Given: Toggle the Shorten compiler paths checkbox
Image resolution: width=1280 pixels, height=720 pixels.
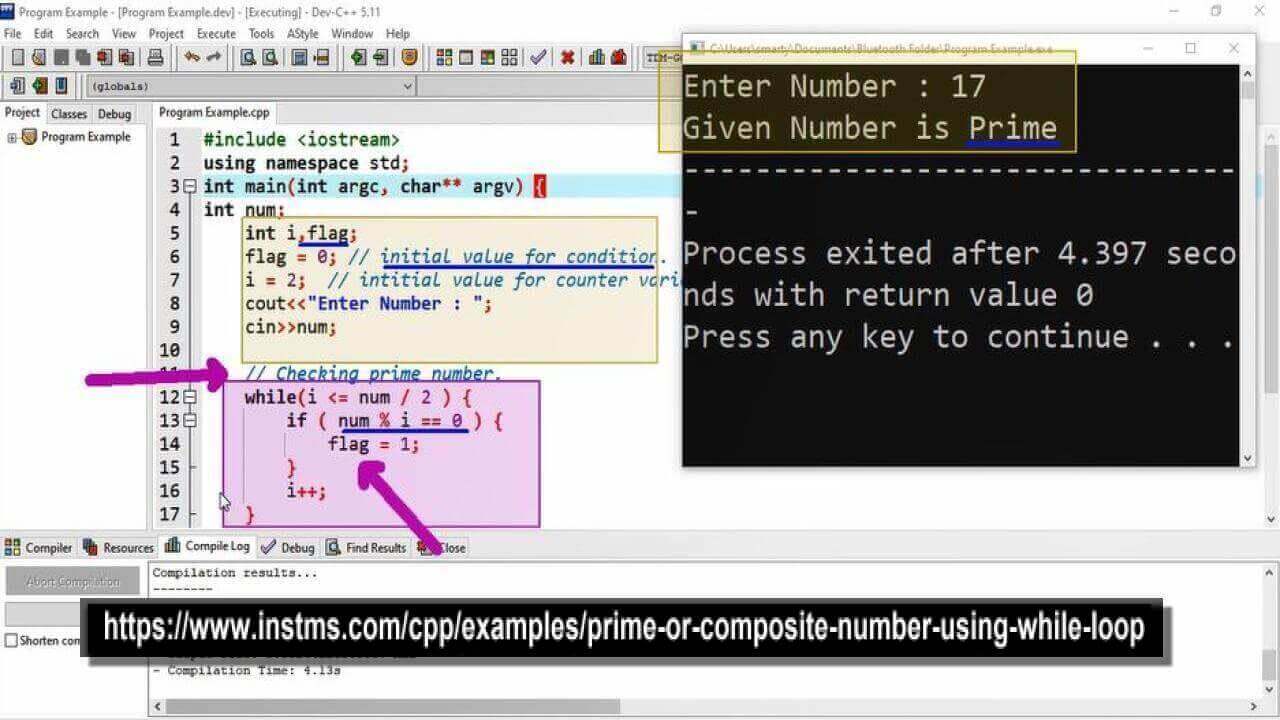Looking at the screenshot, I should pos(11,640).
